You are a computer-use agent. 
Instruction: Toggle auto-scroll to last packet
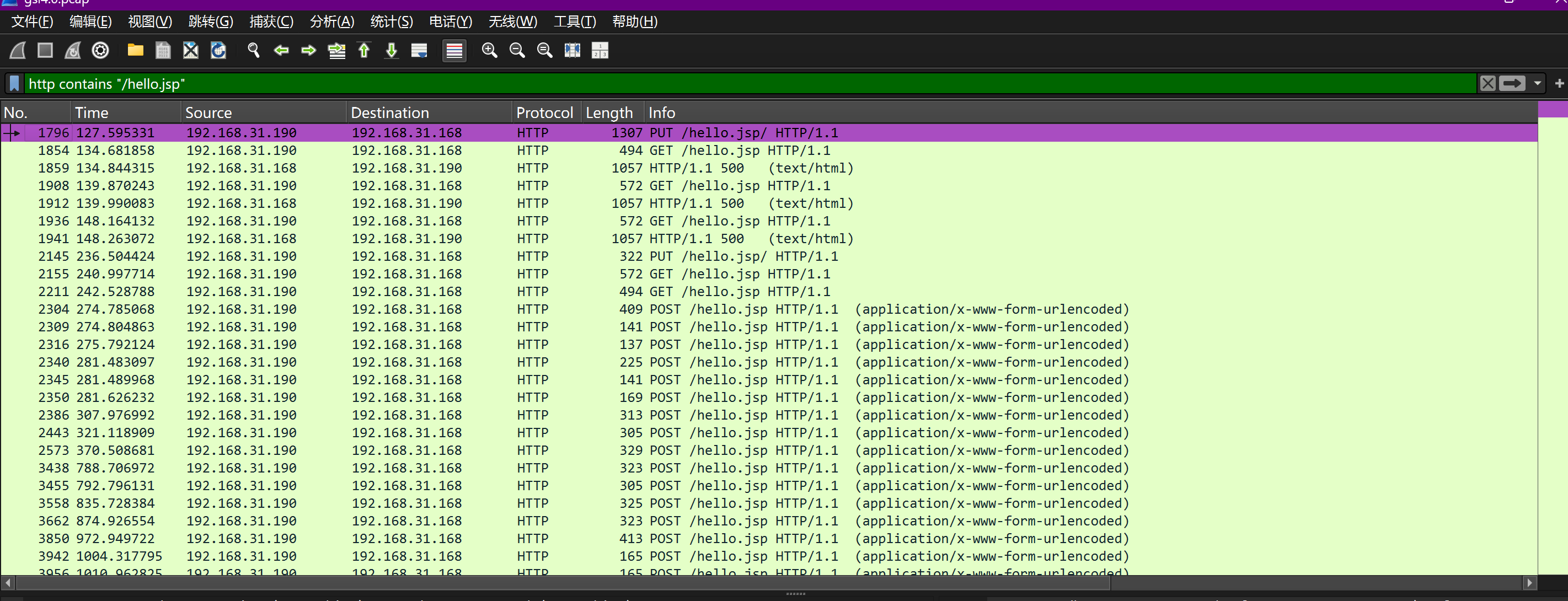pos(419,51)
